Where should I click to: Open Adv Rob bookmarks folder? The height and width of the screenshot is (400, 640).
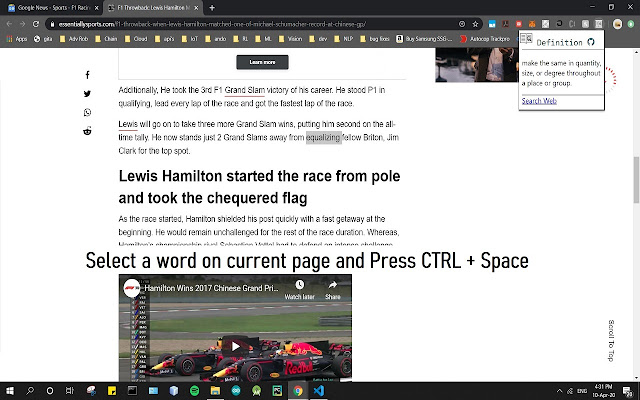74,39
